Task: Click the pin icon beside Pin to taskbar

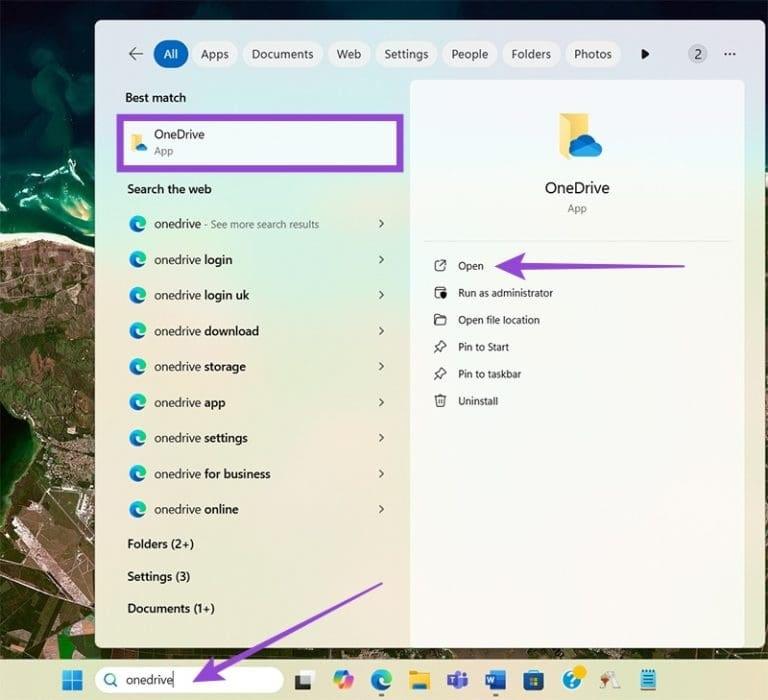Action: coord(440,374)
